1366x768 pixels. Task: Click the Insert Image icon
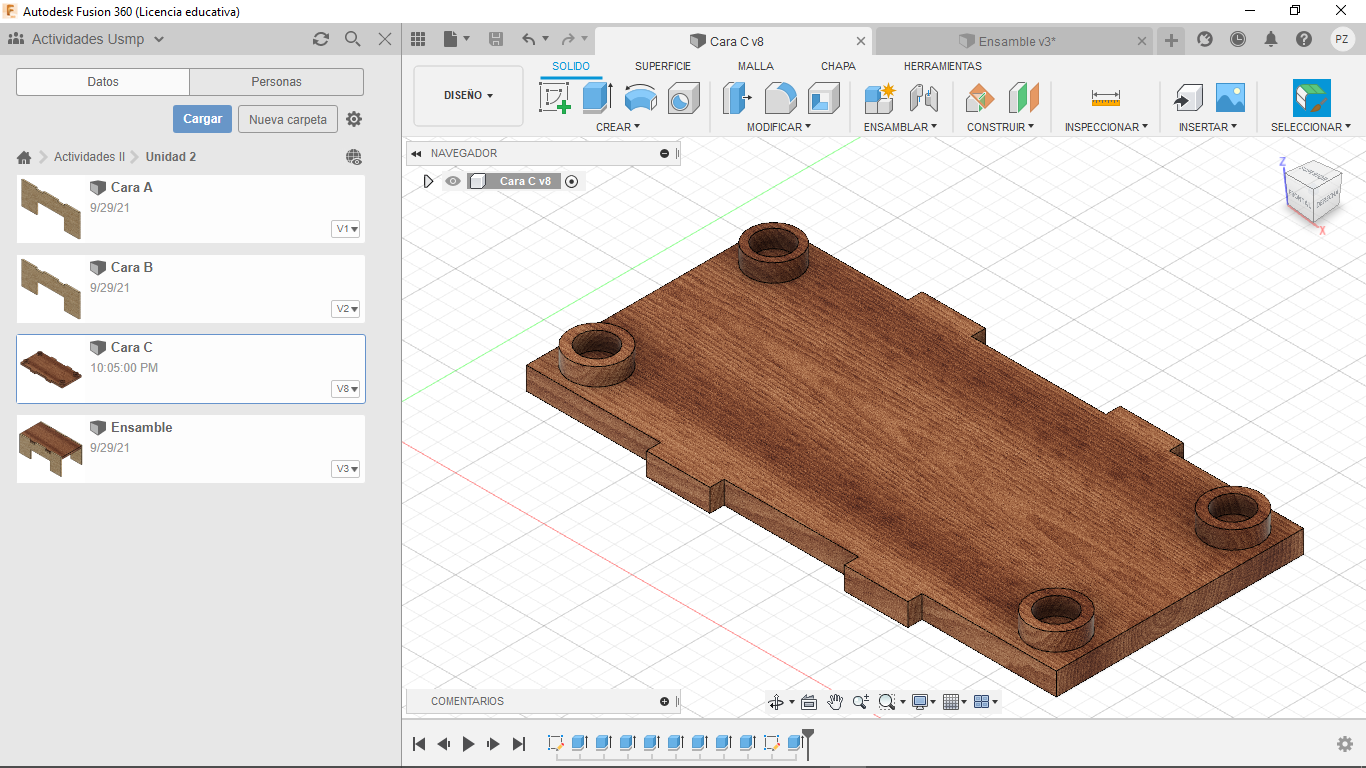click(x=1229, y=98)
